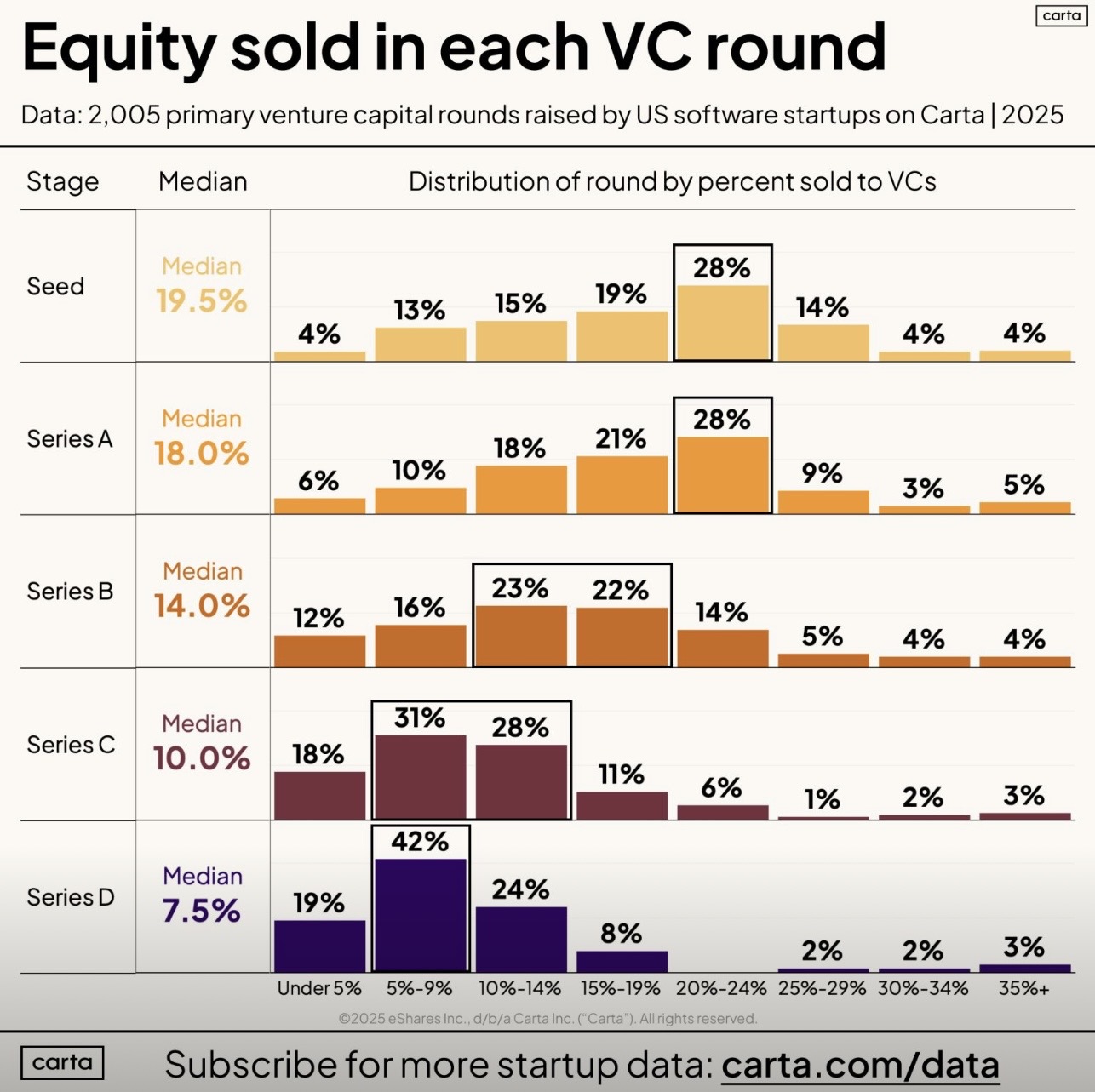
Task: Click the Median column header
Action: (x=203, y=181)
